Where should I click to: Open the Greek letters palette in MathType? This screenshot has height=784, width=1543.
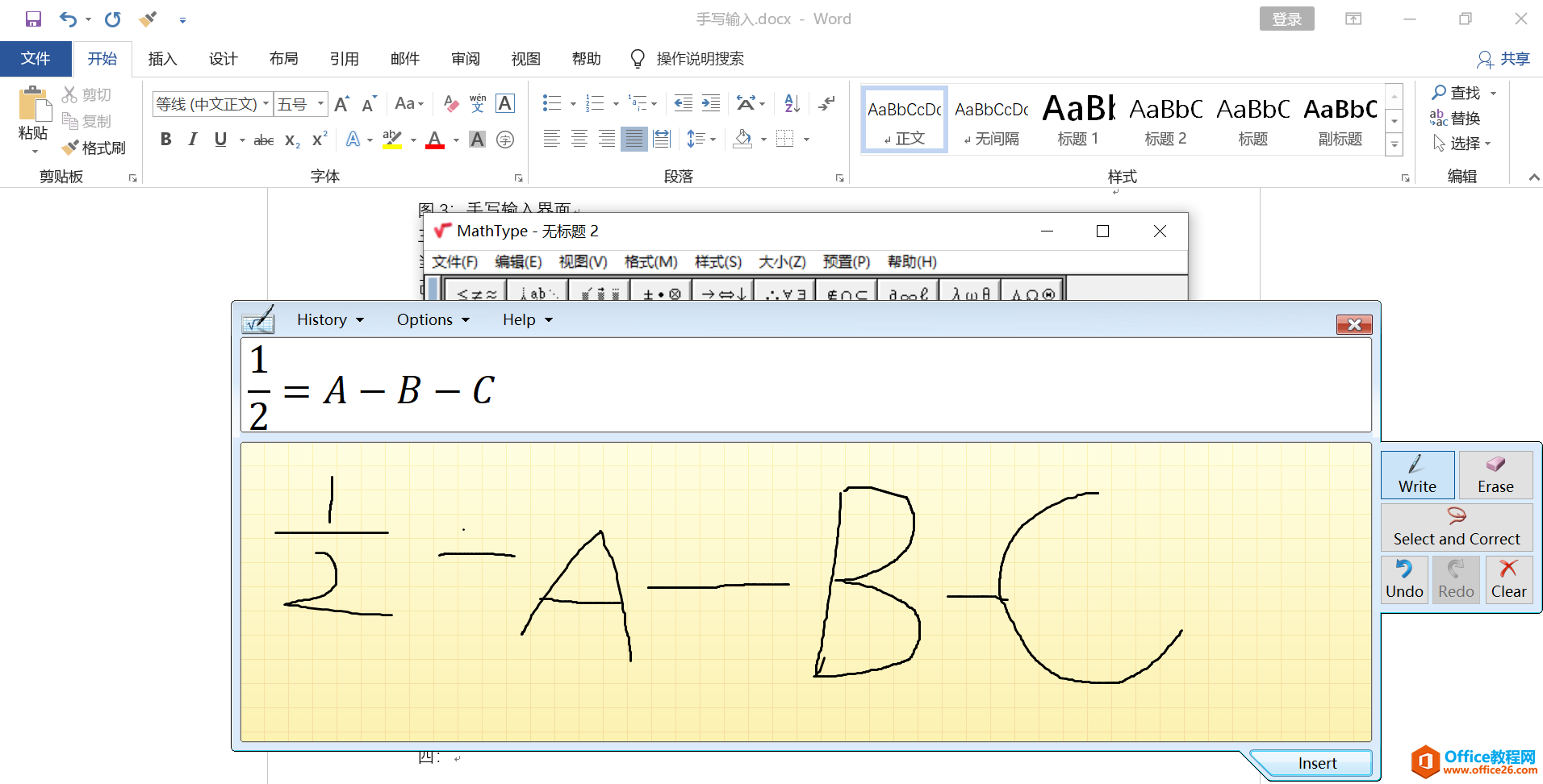(969, 293)
